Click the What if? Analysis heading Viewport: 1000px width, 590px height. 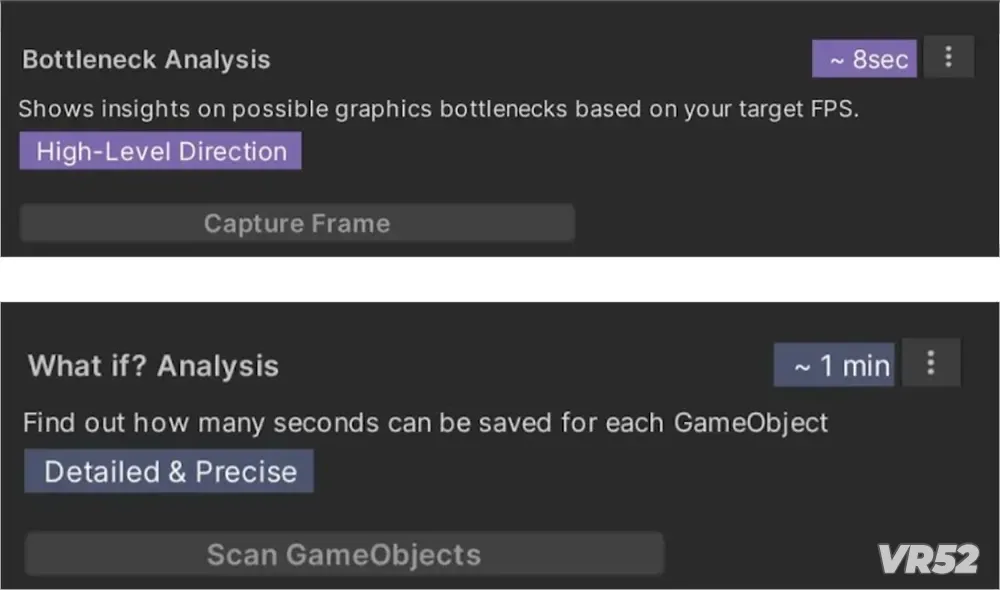coord(153,366)
